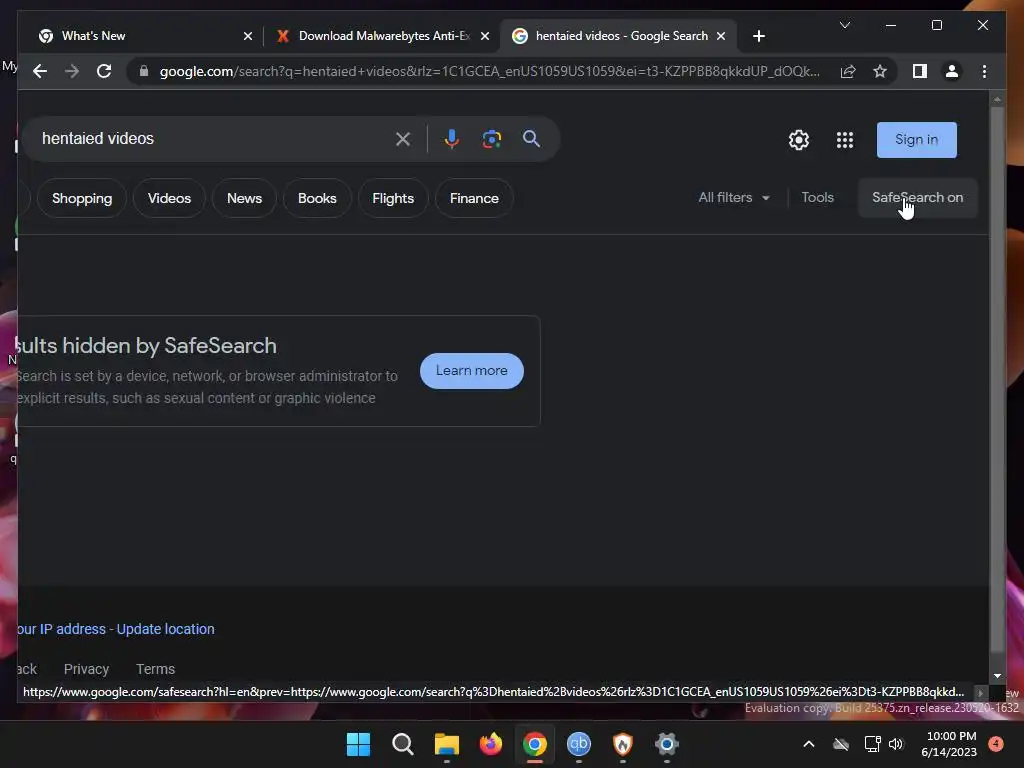The height and width of the screenshot is (768, 1024).
Task: Reload the current Google search page
Action: tap(104, 71)
